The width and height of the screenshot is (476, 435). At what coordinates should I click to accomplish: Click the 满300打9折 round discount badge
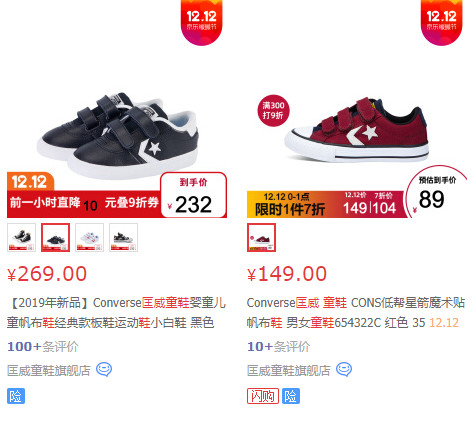(x=273, y=110)
